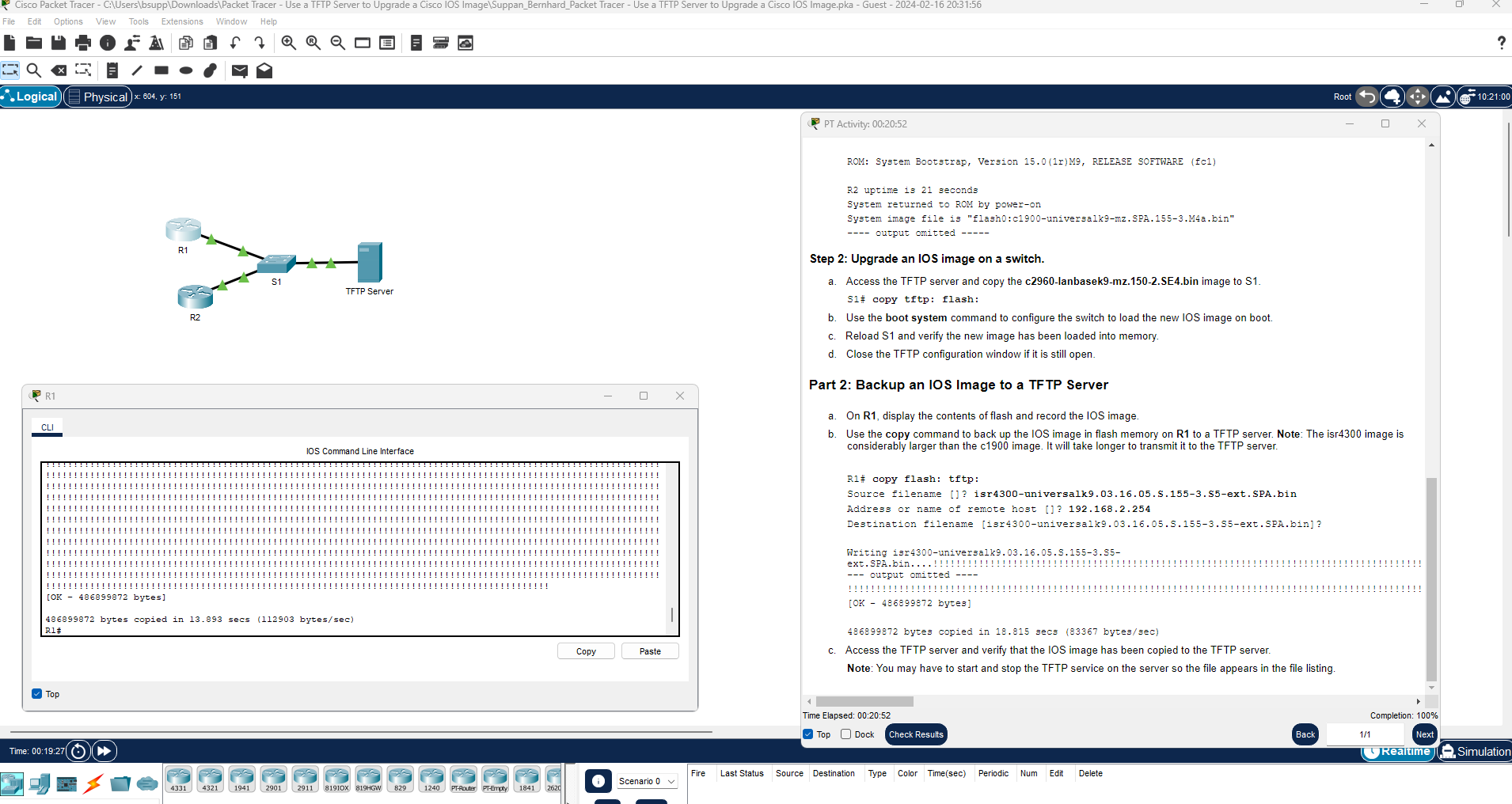The width and height of the screenshot is (1512, 804).
Task: Switch to the Physical workspace tab
Action: tap(98, 97)
